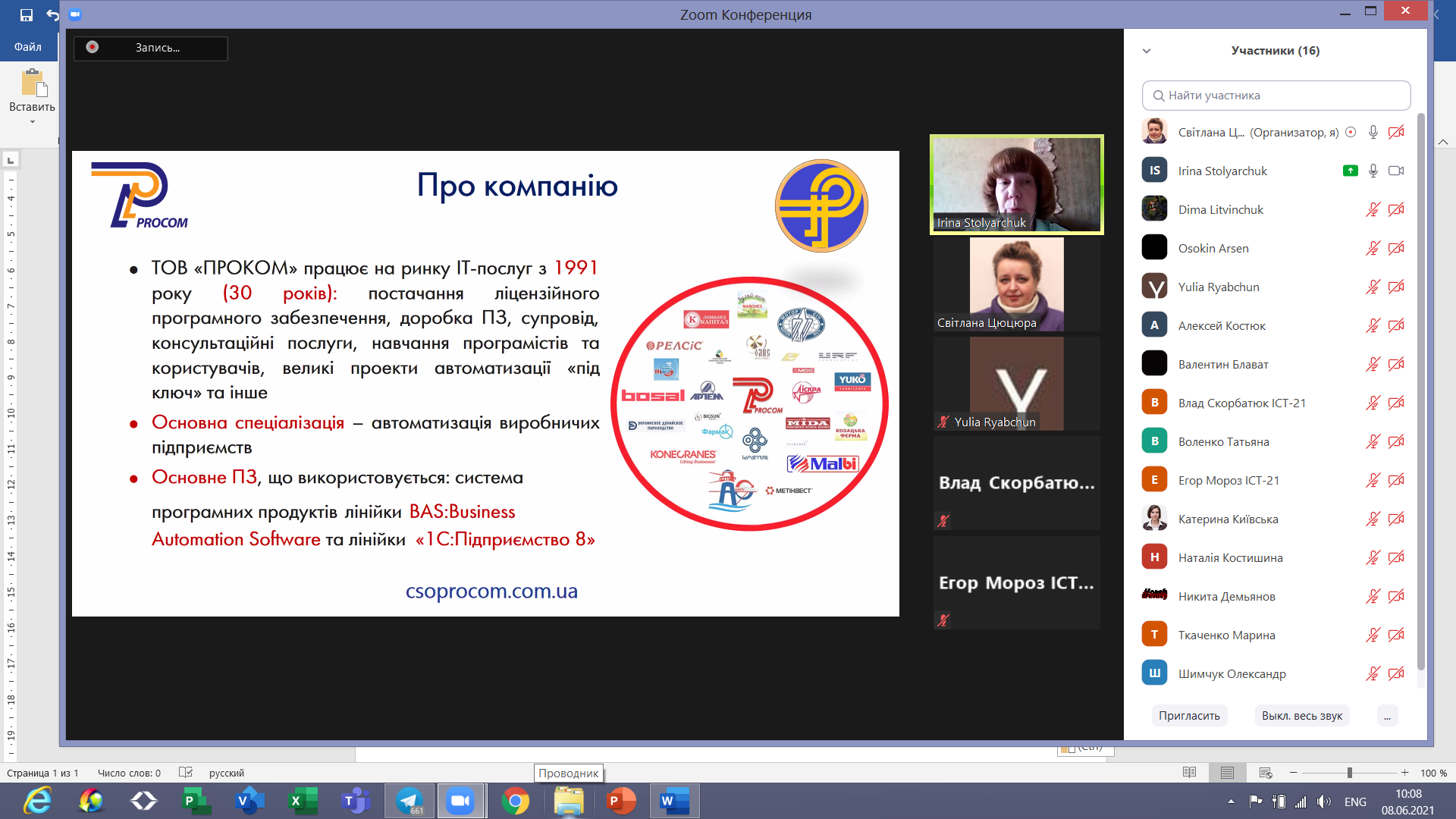Switch to Print Layout view icon
Screen dimensions: 1456x819
[x=1228, y=773]
